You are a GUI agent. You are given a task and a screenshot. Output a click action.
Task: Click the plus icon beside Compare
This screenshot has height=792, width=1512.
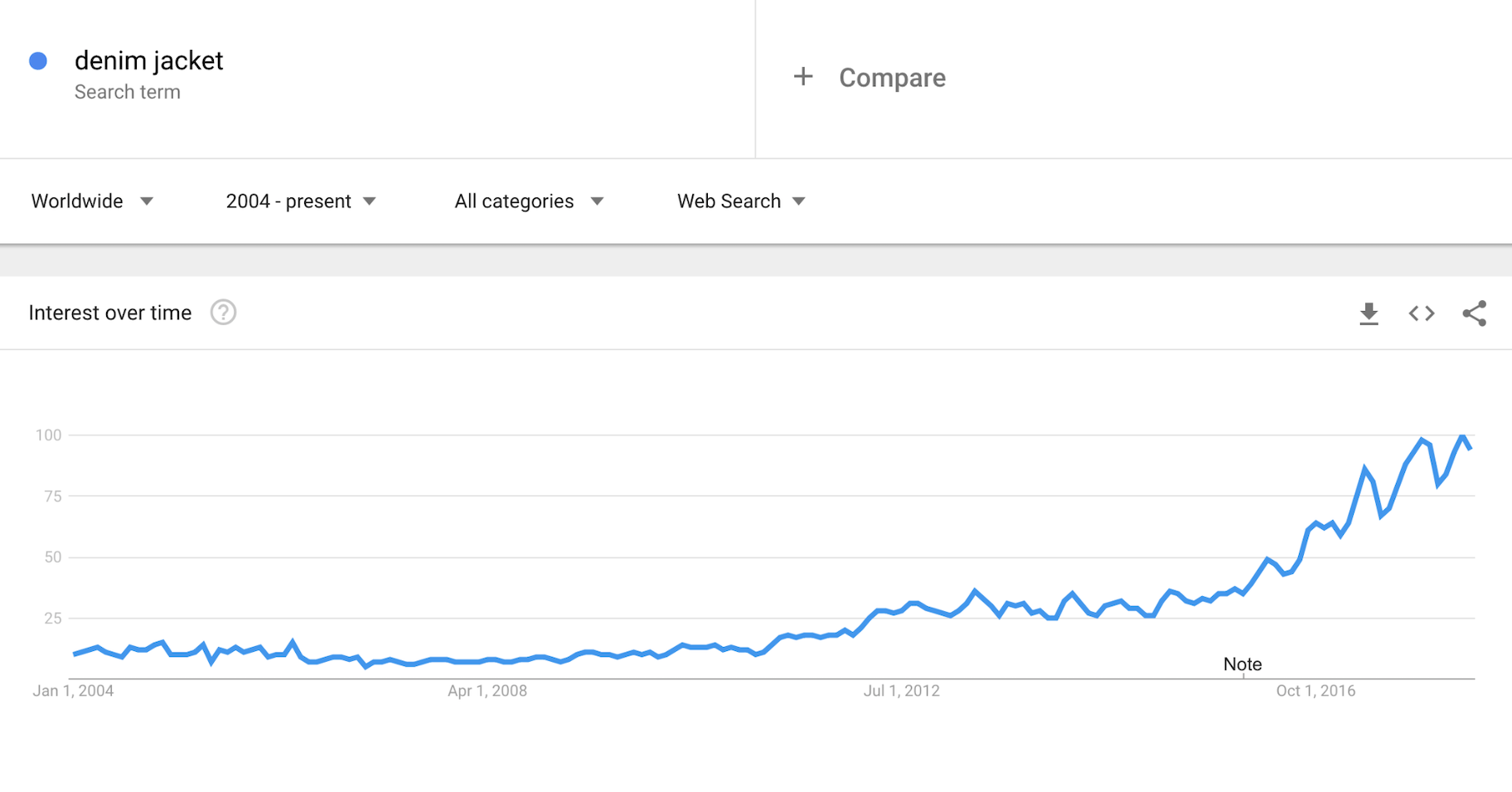click(x=802, y=77)
